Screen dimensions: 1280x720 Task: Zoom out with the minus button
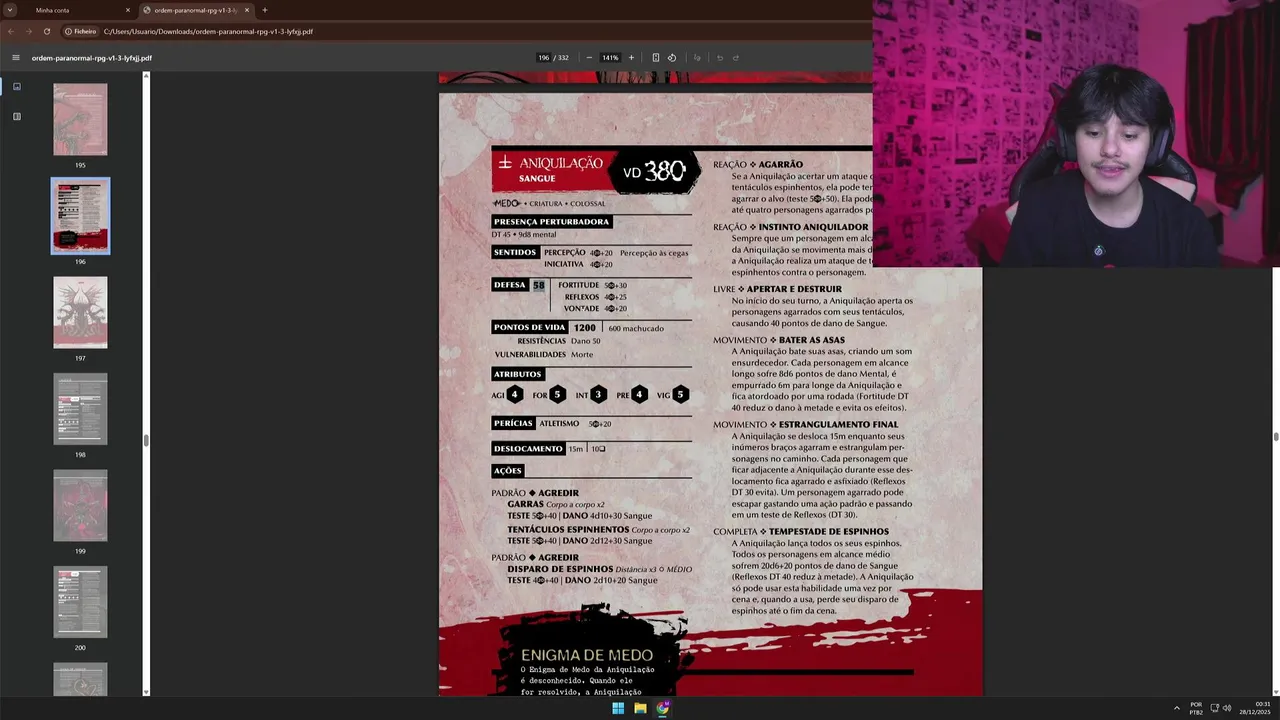point(589,58)
